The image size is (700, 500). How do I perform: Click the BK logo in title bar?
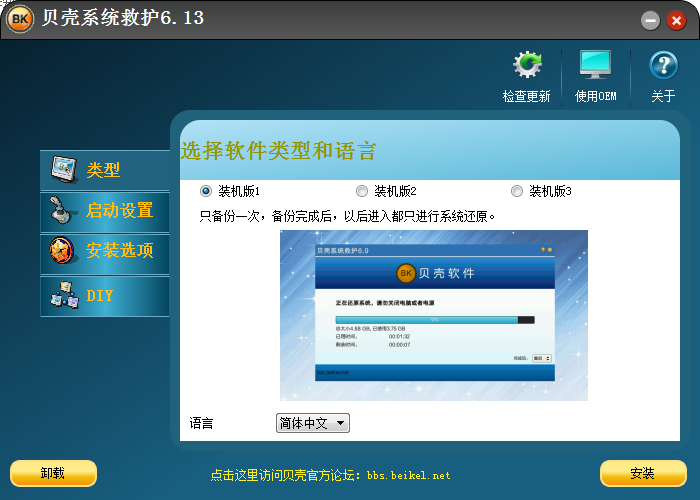point(20,20)
